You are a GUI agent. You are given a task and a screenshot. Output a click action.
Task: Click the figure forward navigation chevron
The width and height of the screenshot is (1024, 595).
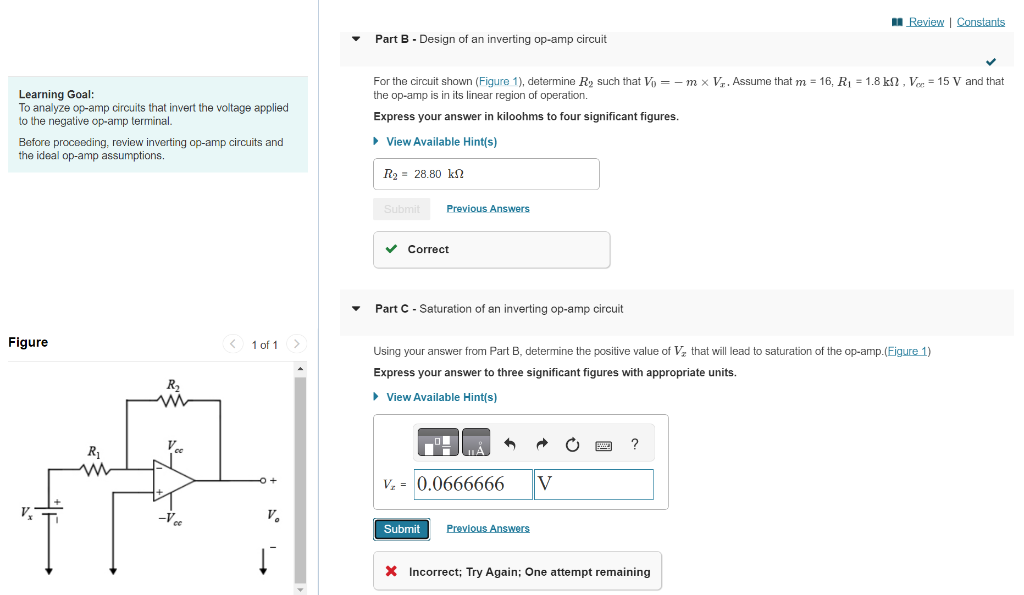tap(296, 344)
